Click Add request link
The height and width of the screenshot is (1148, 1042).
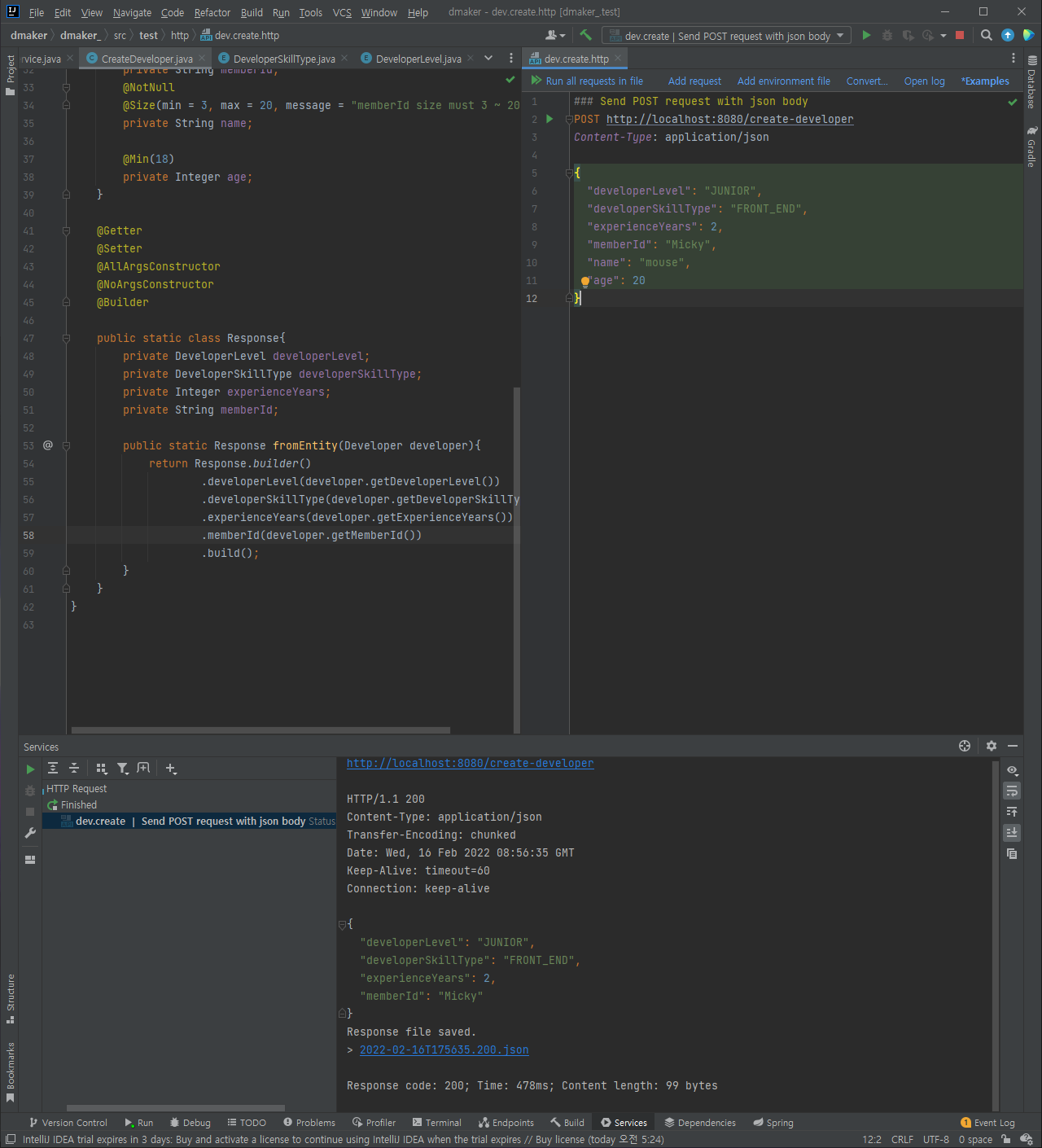point(694,81)
